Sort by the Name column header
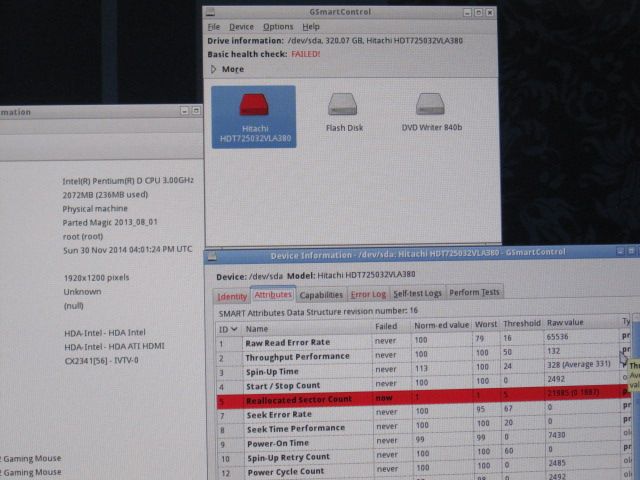This screenshot has width=640, height=480. [307, 328]
